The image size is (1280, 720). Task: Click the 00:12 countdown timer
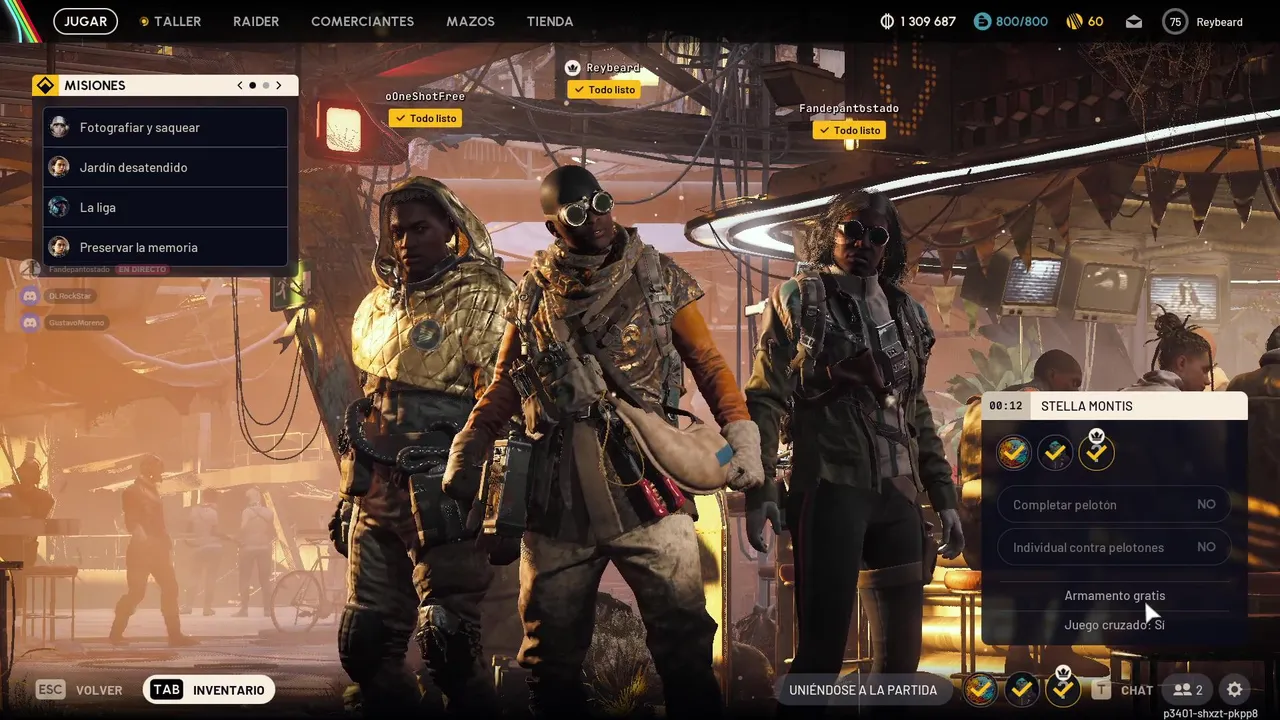pos(1006,406)
